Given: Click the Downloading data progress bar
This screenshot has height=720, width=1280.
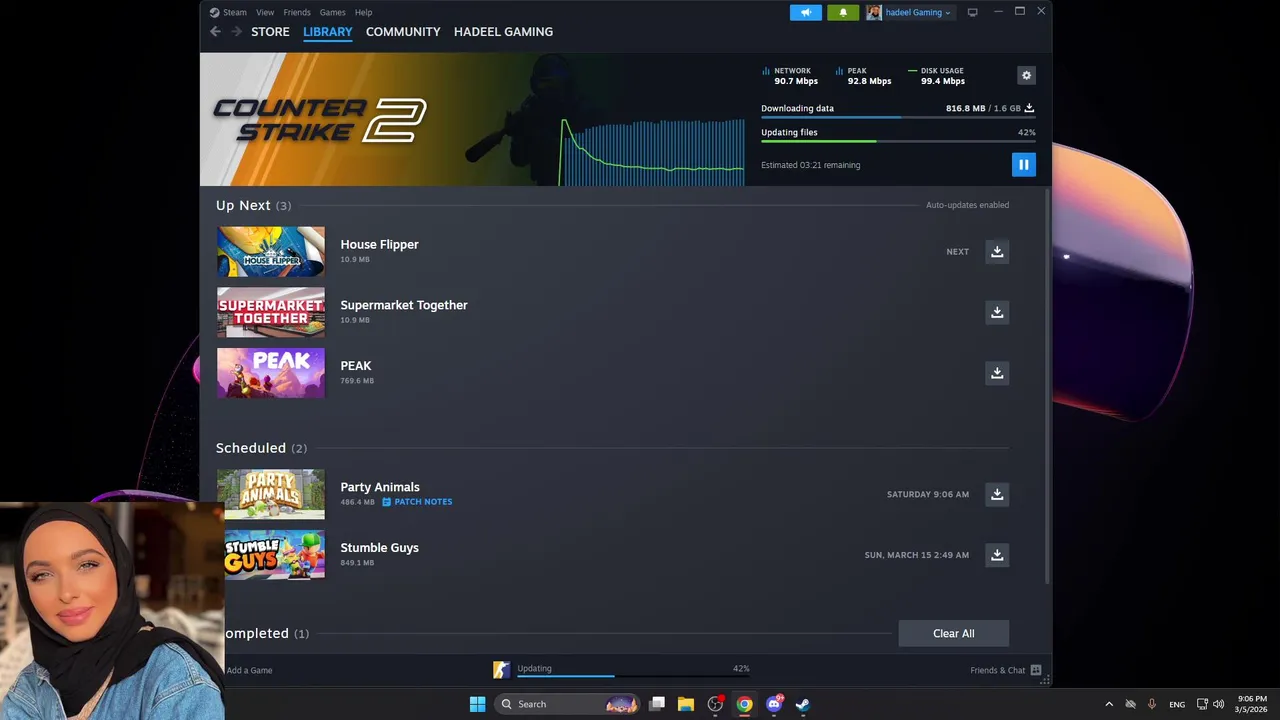Looking at the screenshot, I should [x=898, y=118].
